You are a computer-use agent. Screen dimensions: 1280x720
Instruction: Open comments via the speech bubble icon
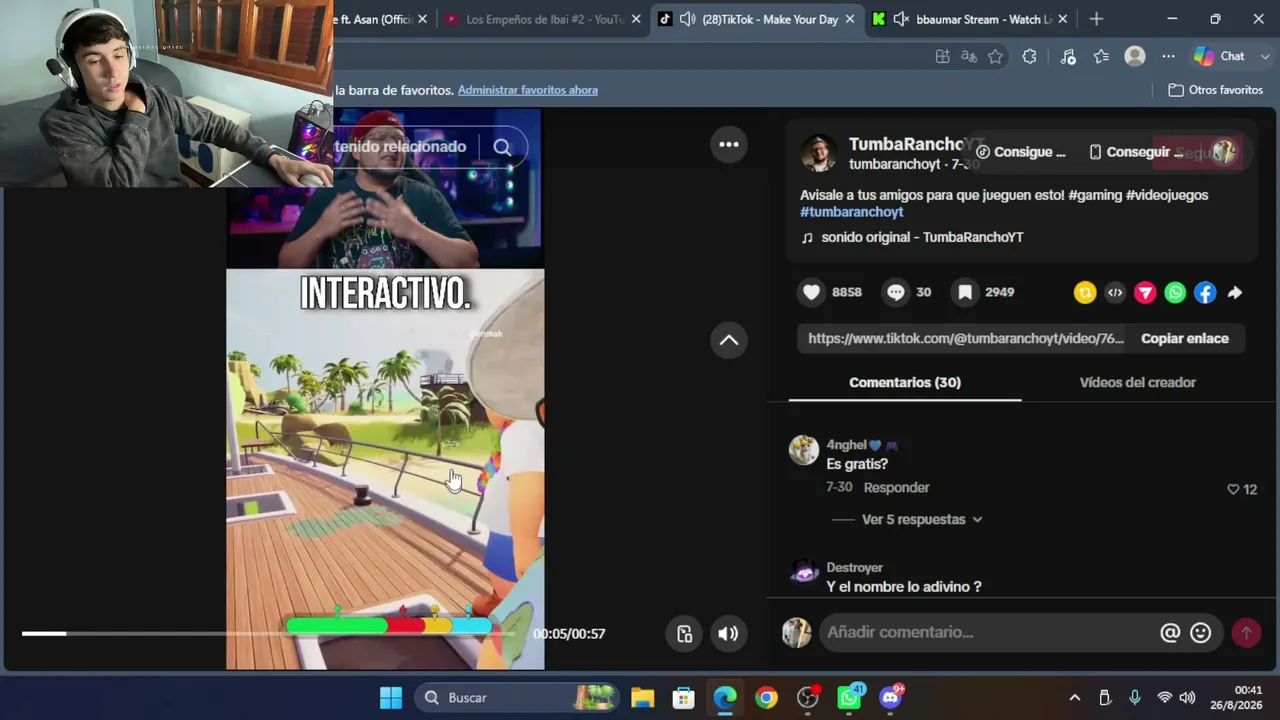(896, 292)
